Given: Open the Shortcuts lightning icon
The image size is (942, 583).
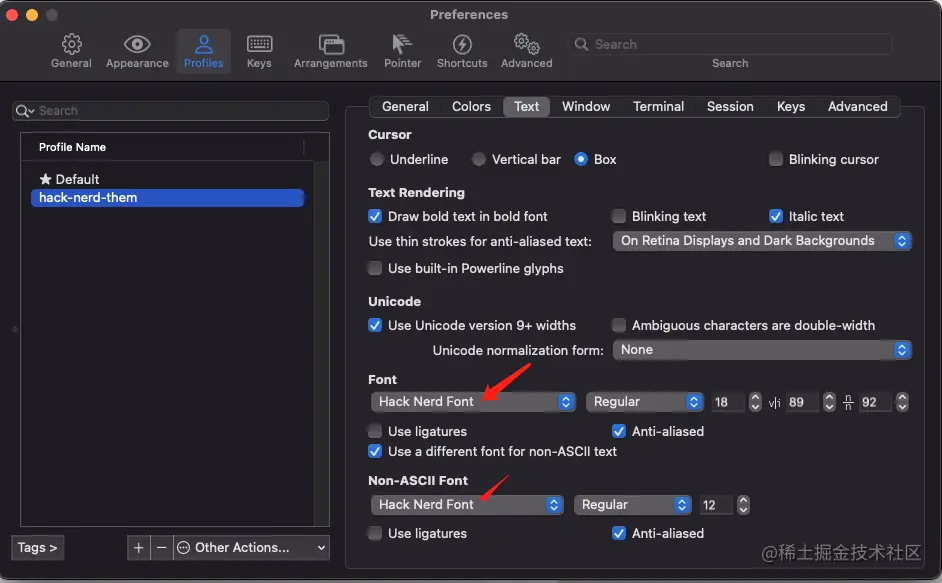Looking at the screenshot, I should coord(462,44).
